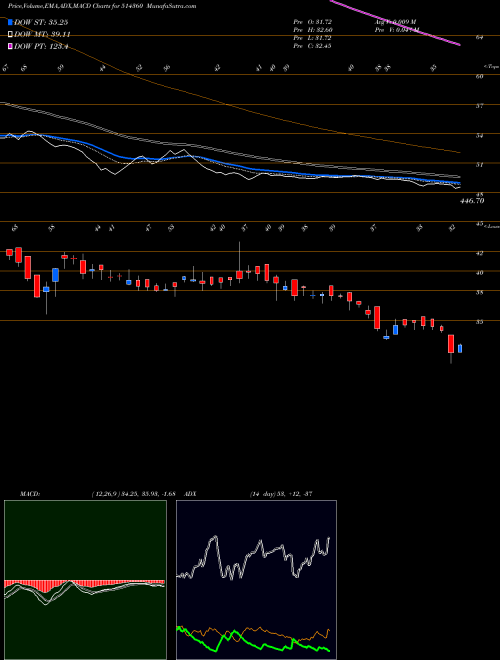
Task: Click the 51 price axis label
Action: pos(479,165)
